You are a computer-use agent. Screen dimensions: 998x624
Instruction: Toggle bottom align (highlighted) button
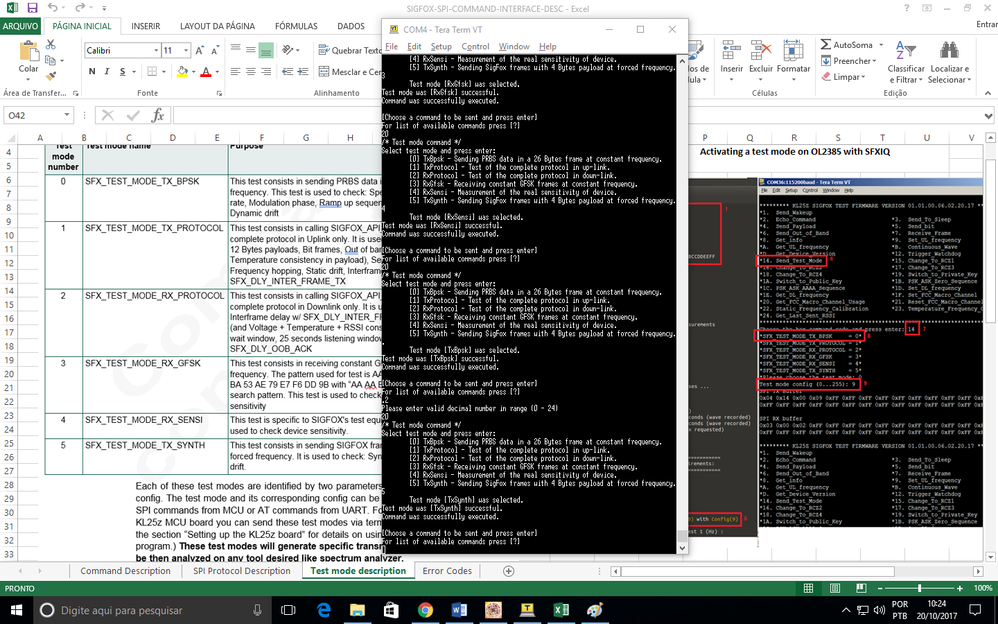(x=266, y=50)
